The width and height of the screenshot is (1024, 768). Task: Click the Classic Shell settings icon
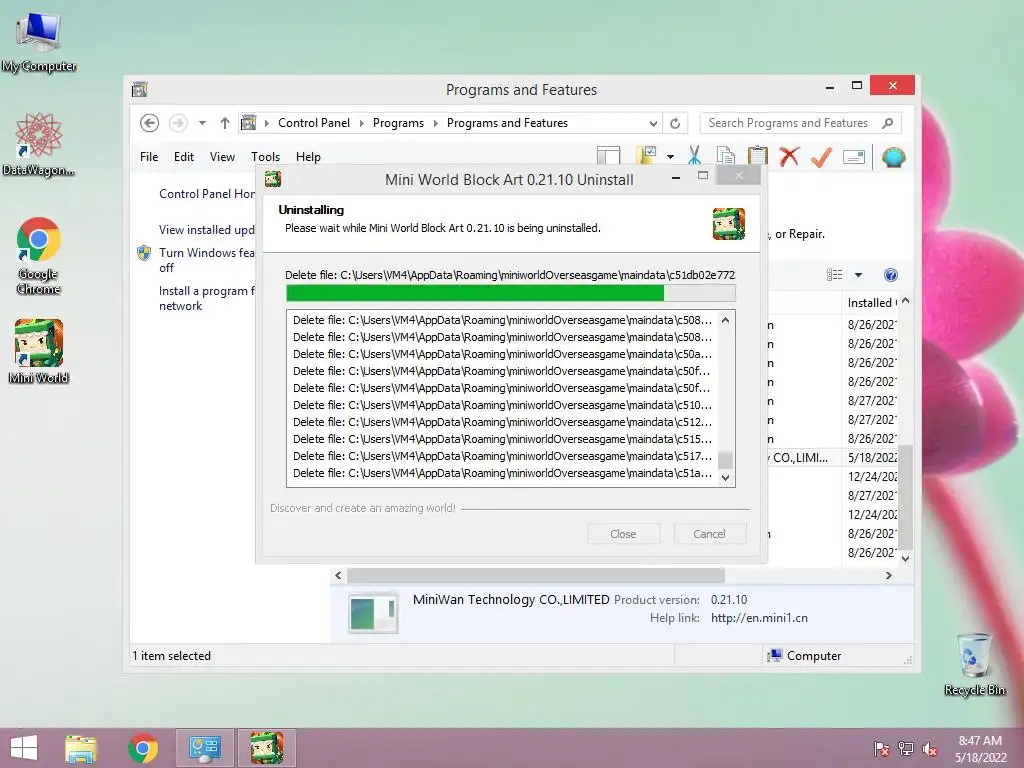click(893, 157)
